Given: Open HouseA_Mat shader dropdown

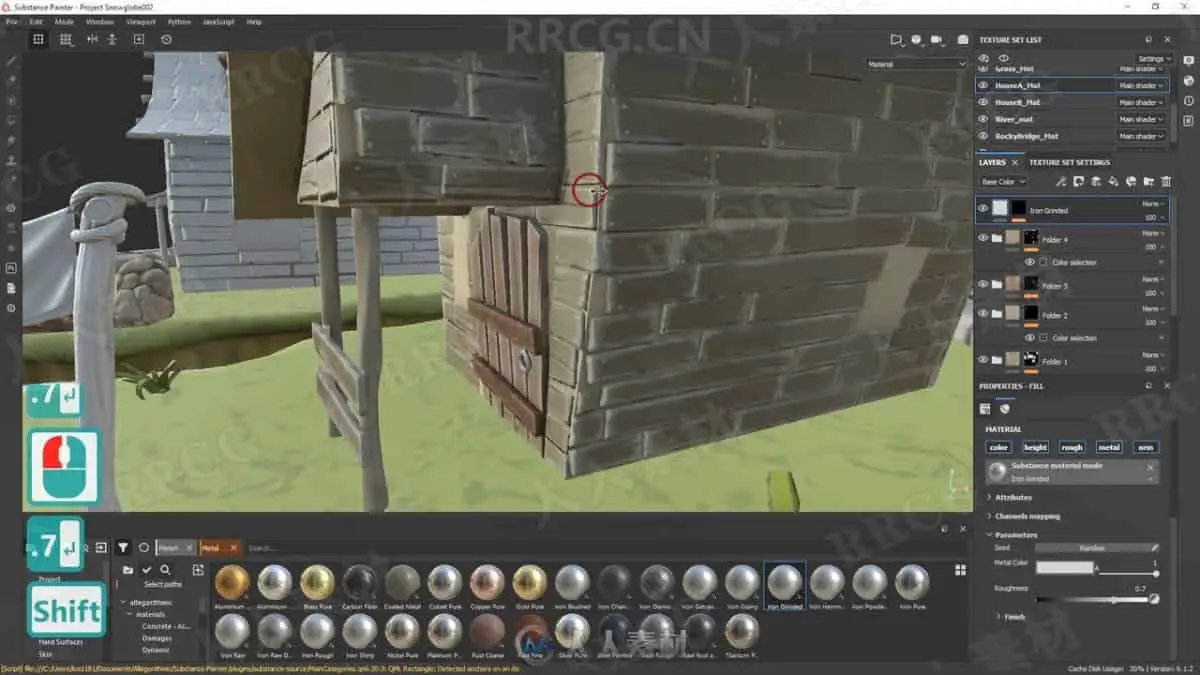Looking at the screenshot, I should [1140, 86].
